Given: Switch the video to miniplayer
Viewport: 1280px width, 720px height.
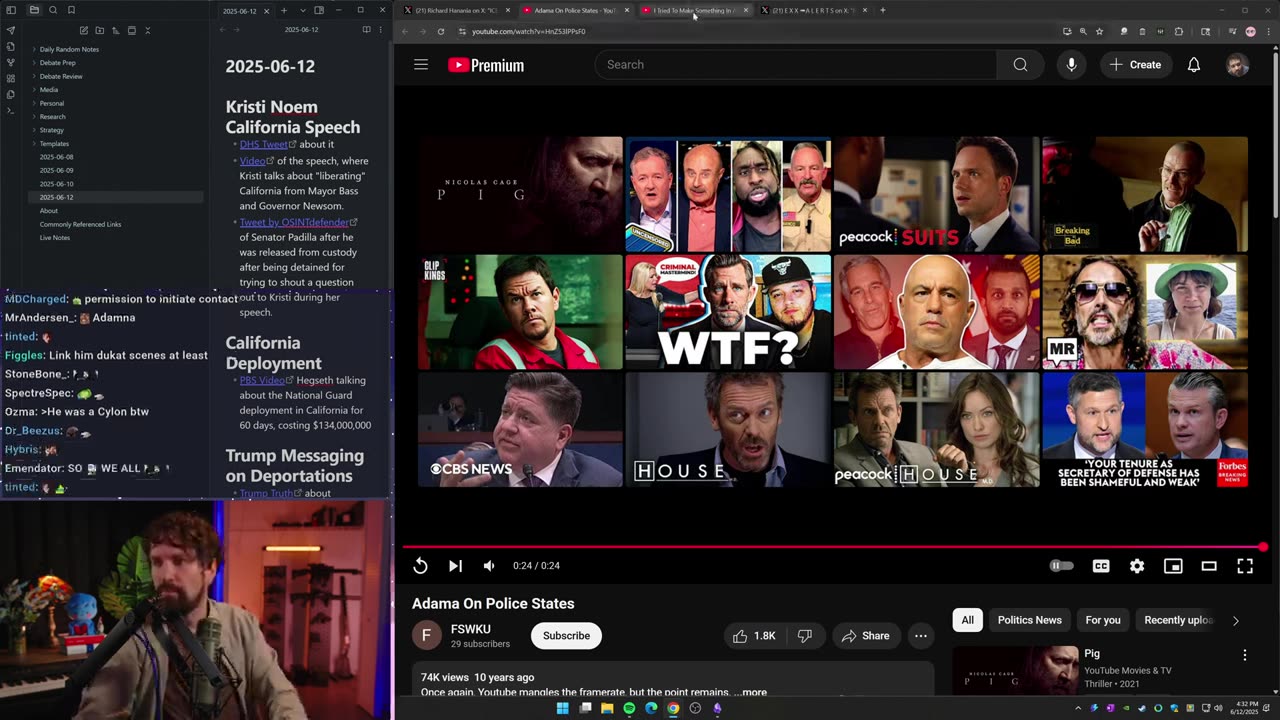Looking at the screenshot, I should pyautogui.click(x=1173, y=566).
